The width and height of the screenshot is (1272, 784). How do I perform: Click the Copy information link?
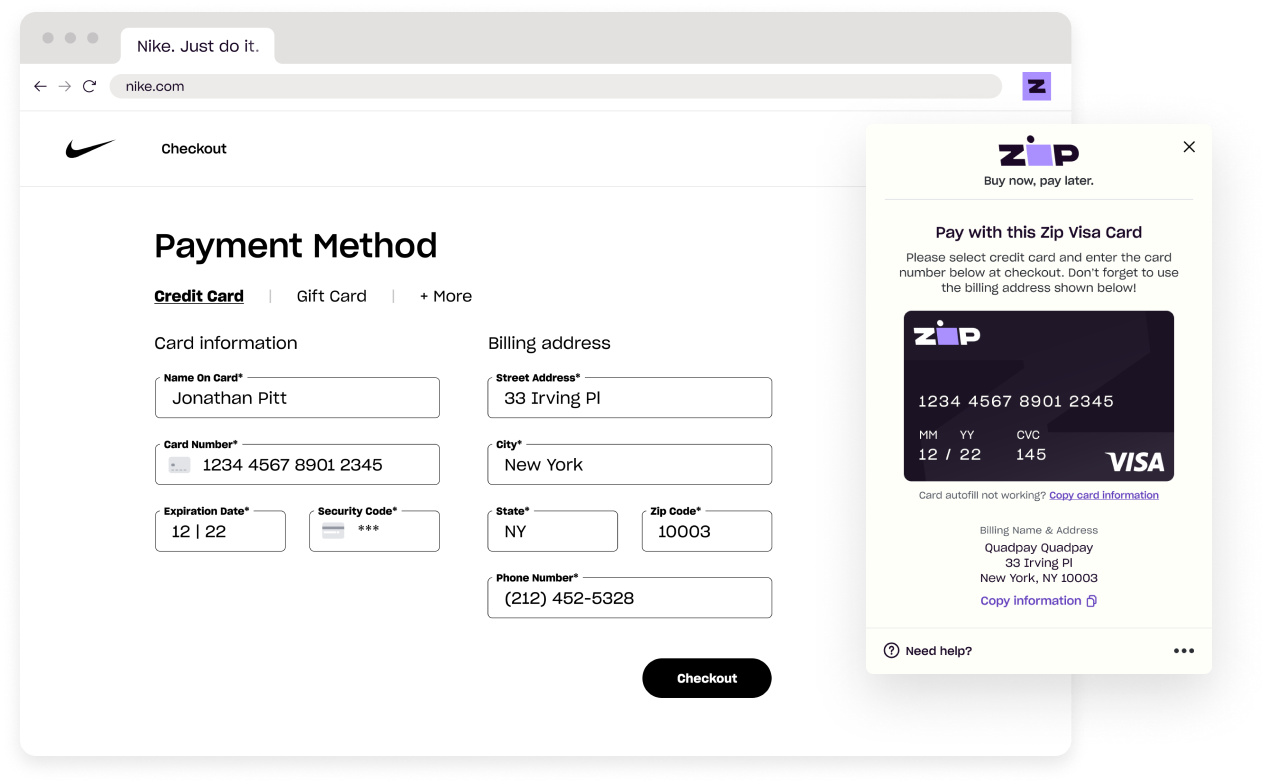[x=1031, y=601]
